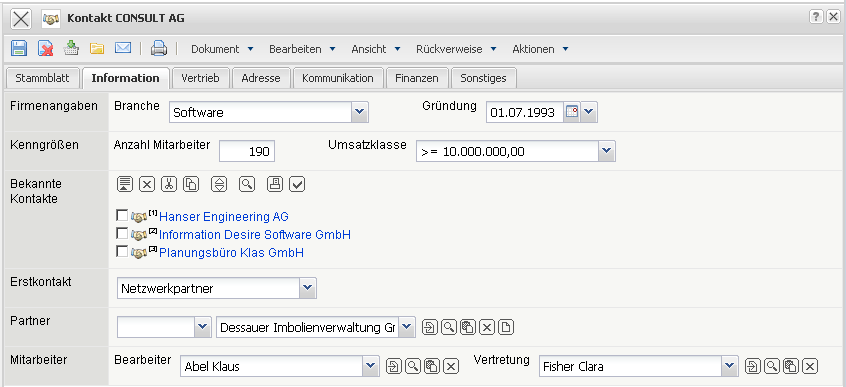The image size is (846, 387).
Task: Click the delete document icon with red X
Action: point(45,48)
